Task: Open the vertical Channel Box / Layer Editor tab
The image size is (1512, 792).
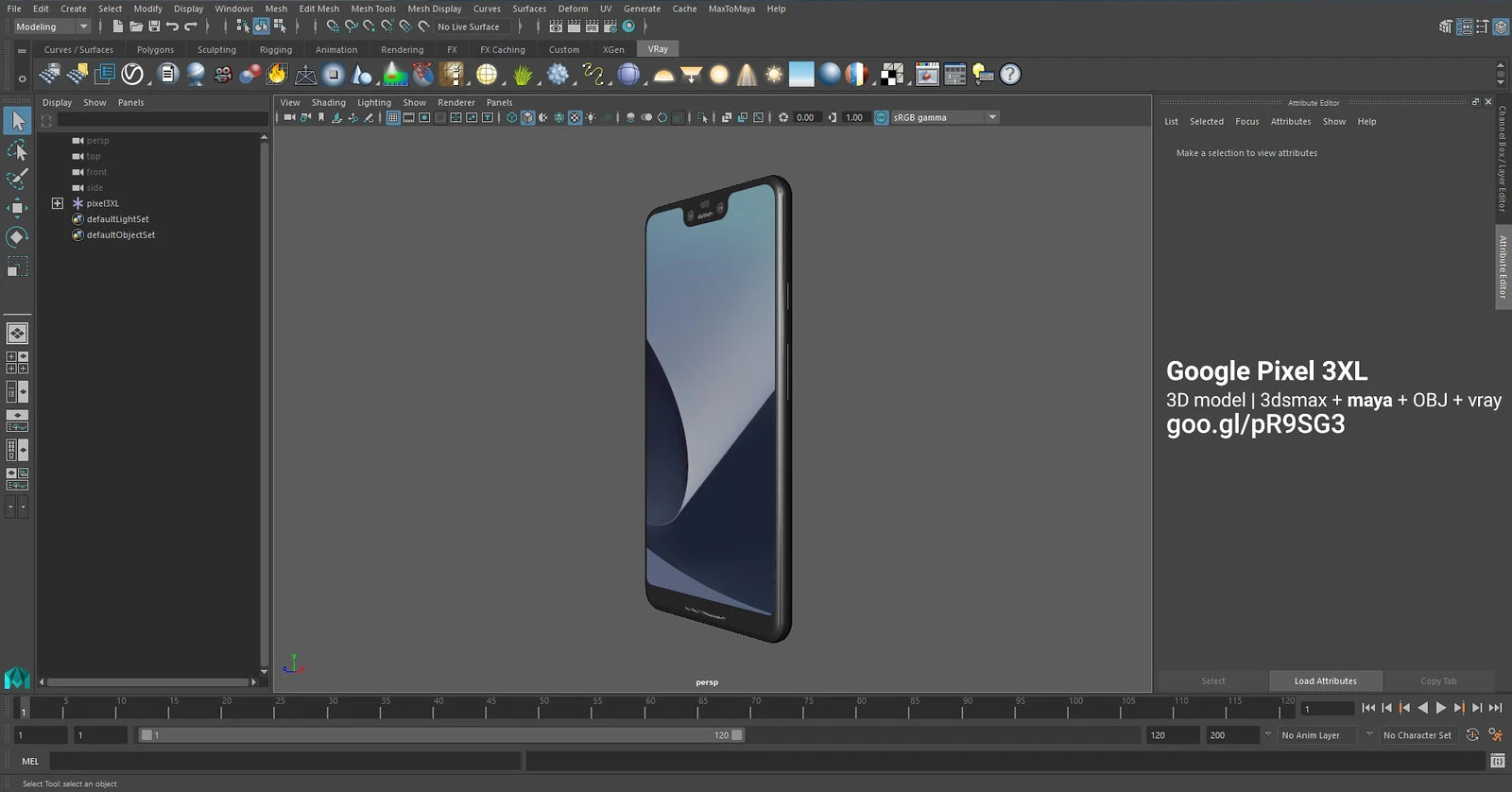Action: click(x=1502, y=158)
